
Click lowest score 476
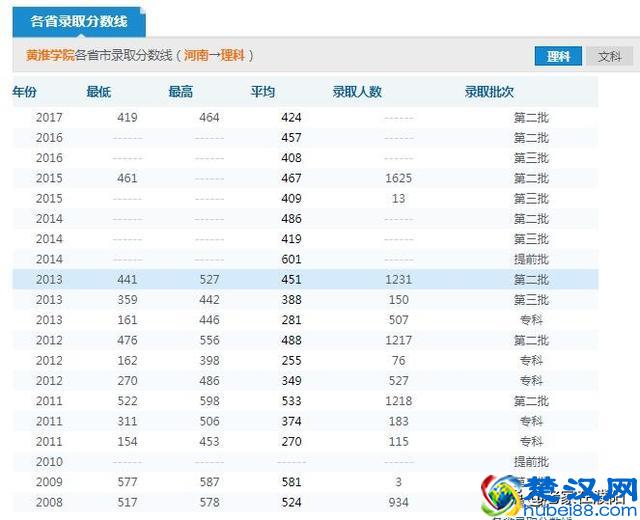(127, 340)
